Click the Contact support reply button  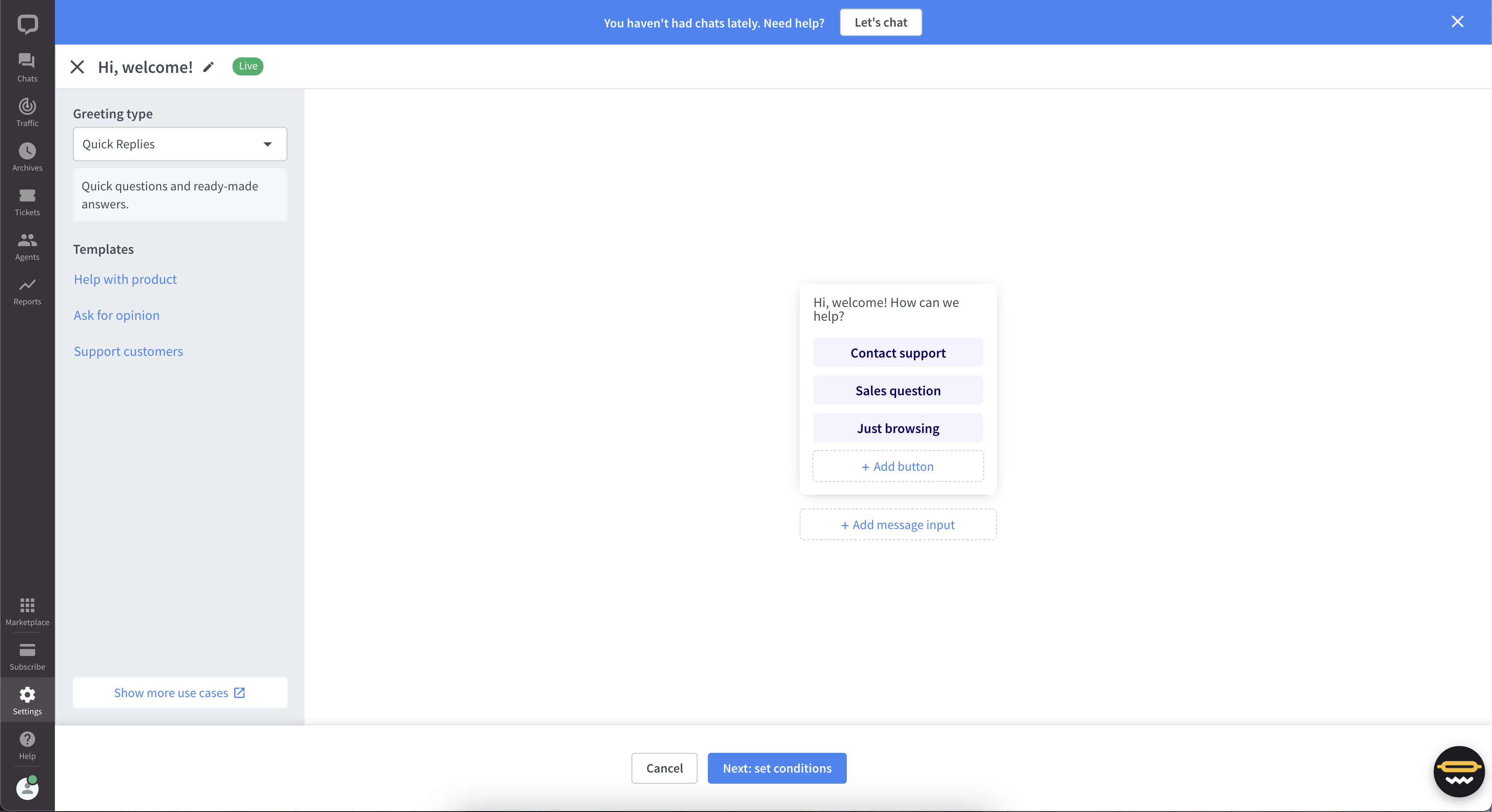(898, 353)
